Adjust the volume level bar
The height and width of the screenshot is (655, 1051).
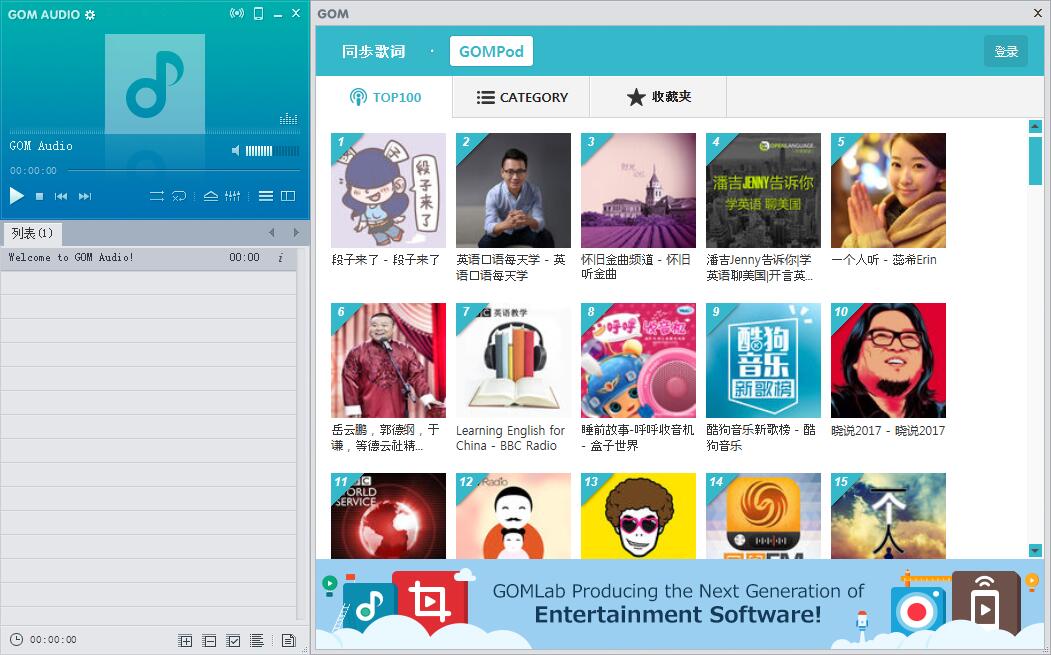(272, 151)
